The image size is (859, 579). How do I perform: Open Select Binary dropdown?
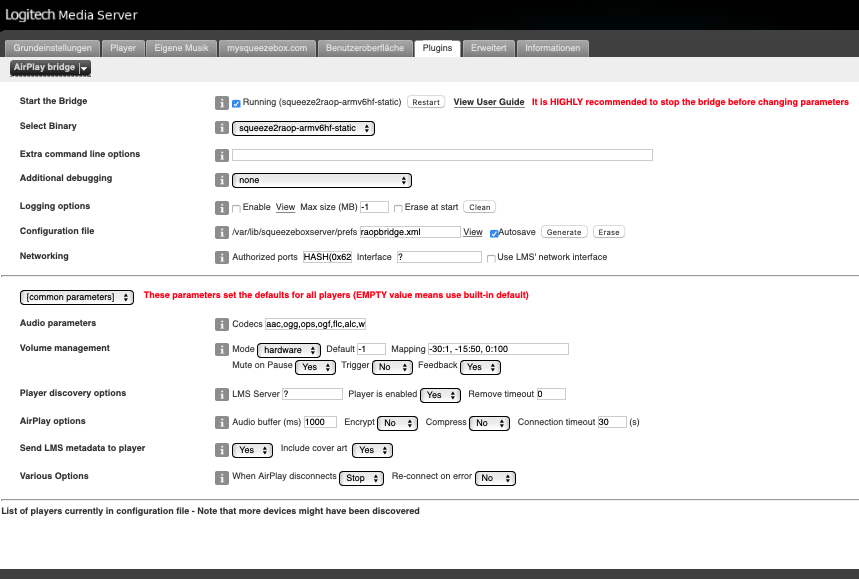click(x=303, y=128)
